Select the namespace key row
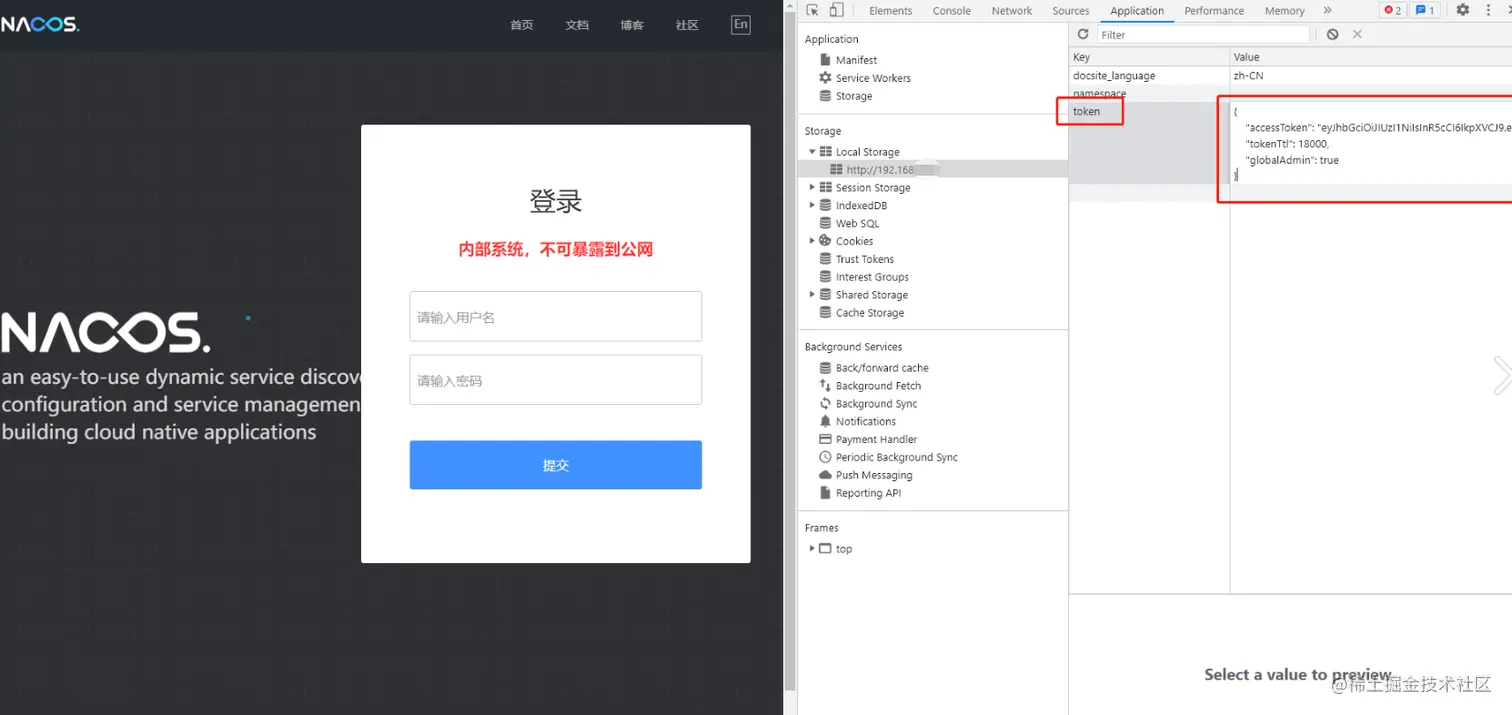 point(1149,93)
